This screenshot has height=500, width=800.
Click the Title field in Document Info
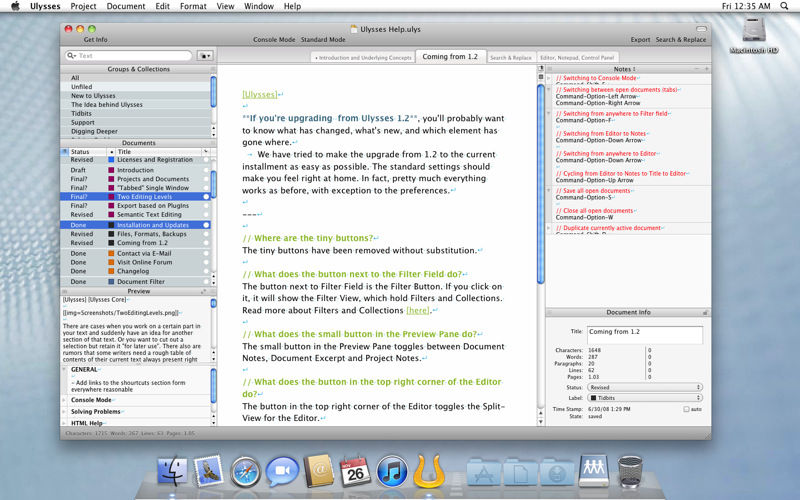tap(645, 335)
